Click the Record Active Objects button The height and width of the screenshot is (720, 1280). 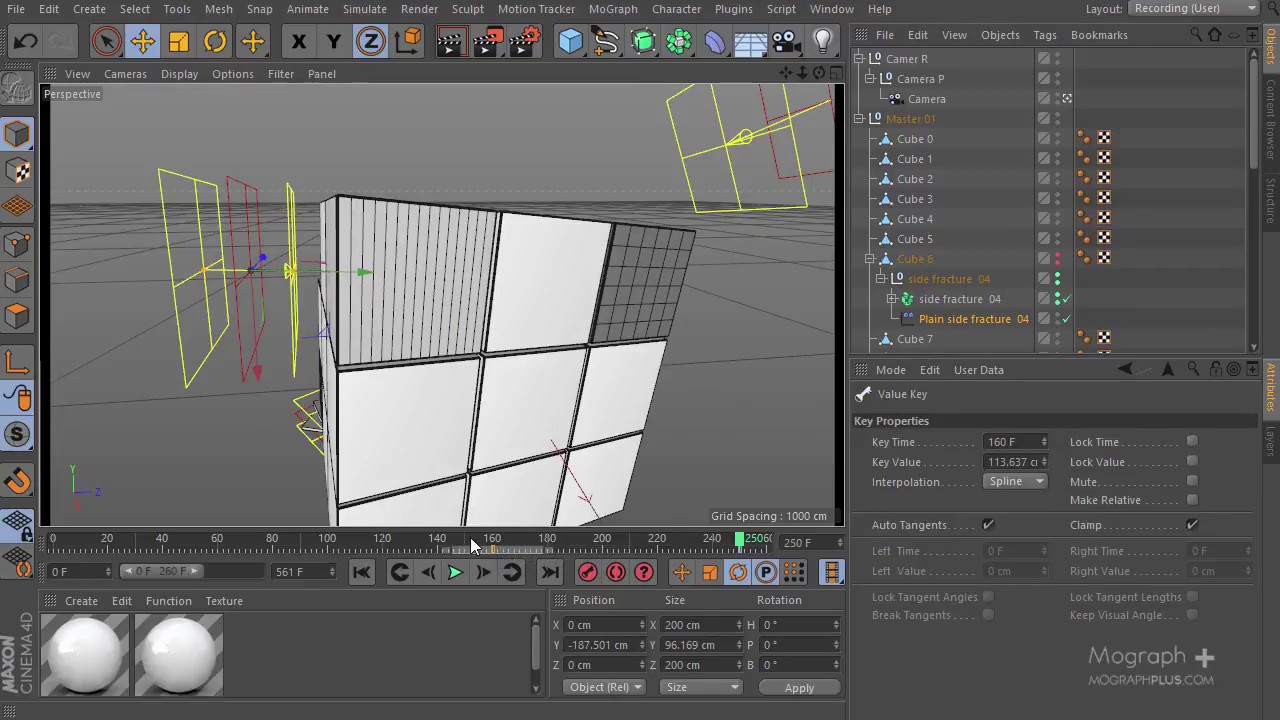click(588, 572)
